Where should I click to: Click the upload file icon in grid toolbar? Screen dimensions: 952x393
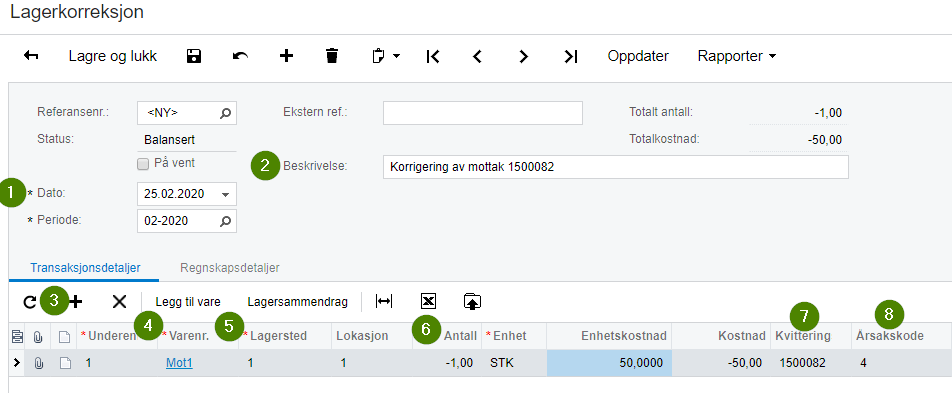(472, 301)
